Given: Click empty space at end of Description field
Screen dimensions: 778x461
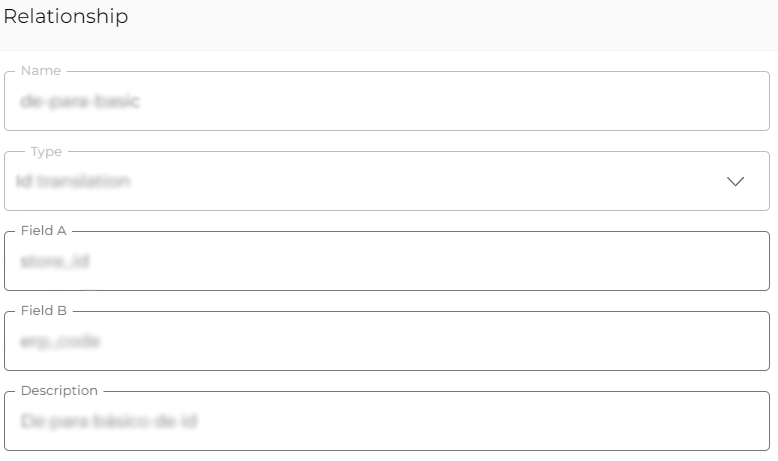Looking at the screenshot, I should click(650, 422).
